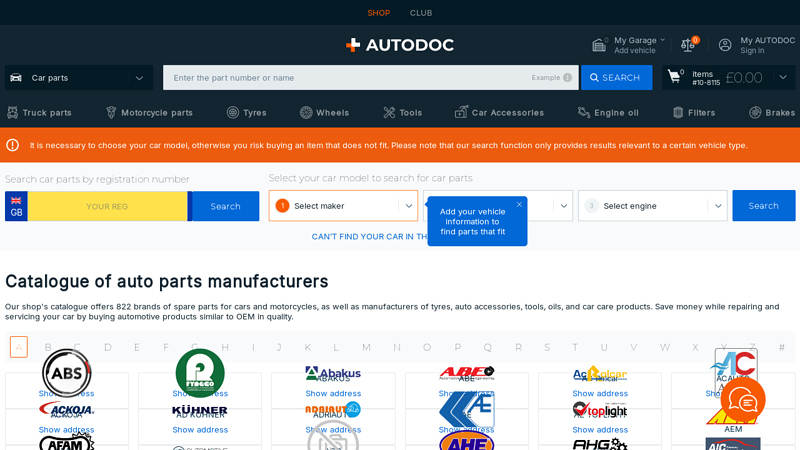
Task: Open the Select engine dropdown
Action: pyautogui.click(x=653, y=206)
